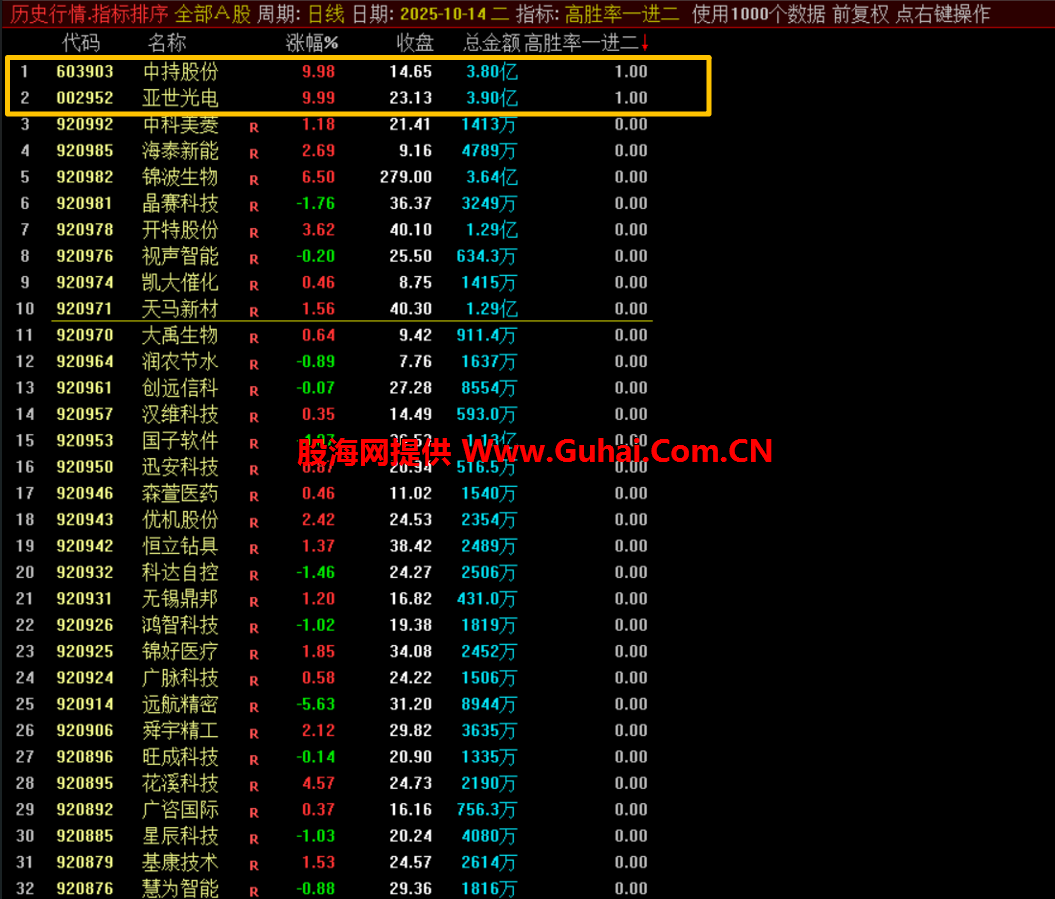Viewport: 1055px width, 899px height.
Task: Click the R marker next to 远航精密
Action: tap(254, 708)
